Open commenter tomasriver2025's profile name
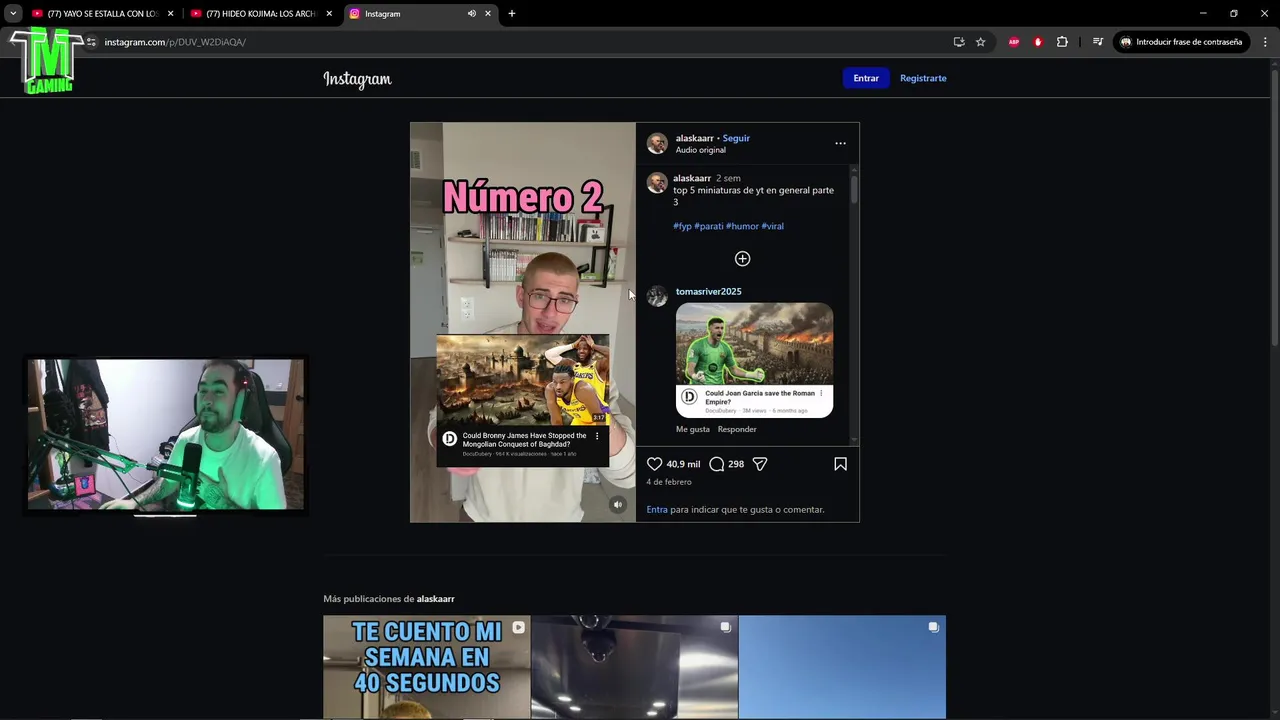 708,291
